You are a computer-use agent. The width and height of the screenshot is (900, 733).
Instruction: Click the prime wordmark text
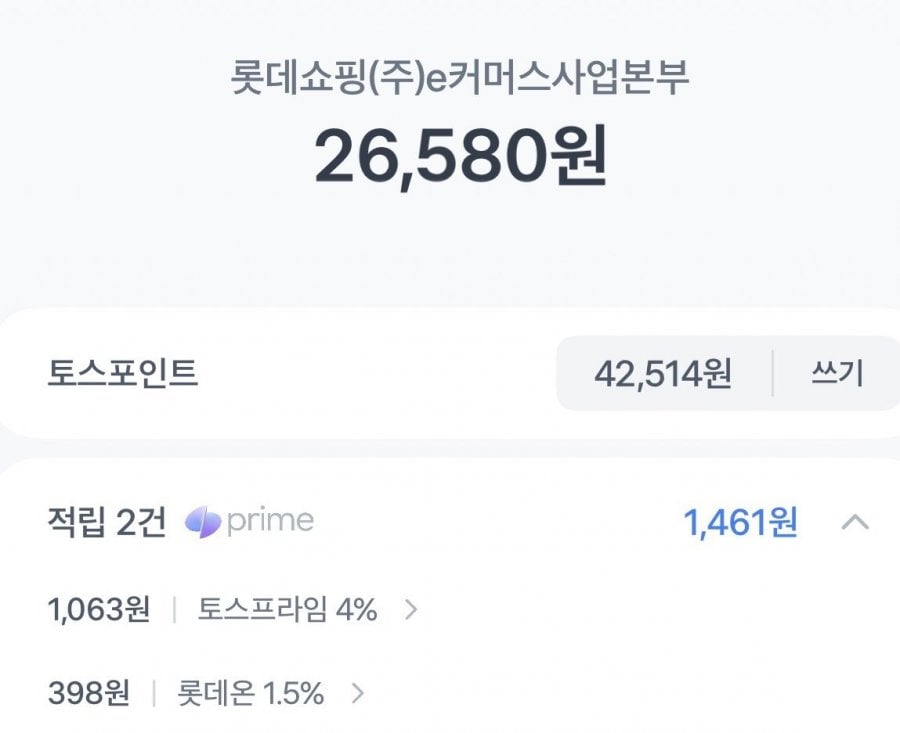click(x=270, y=522)
